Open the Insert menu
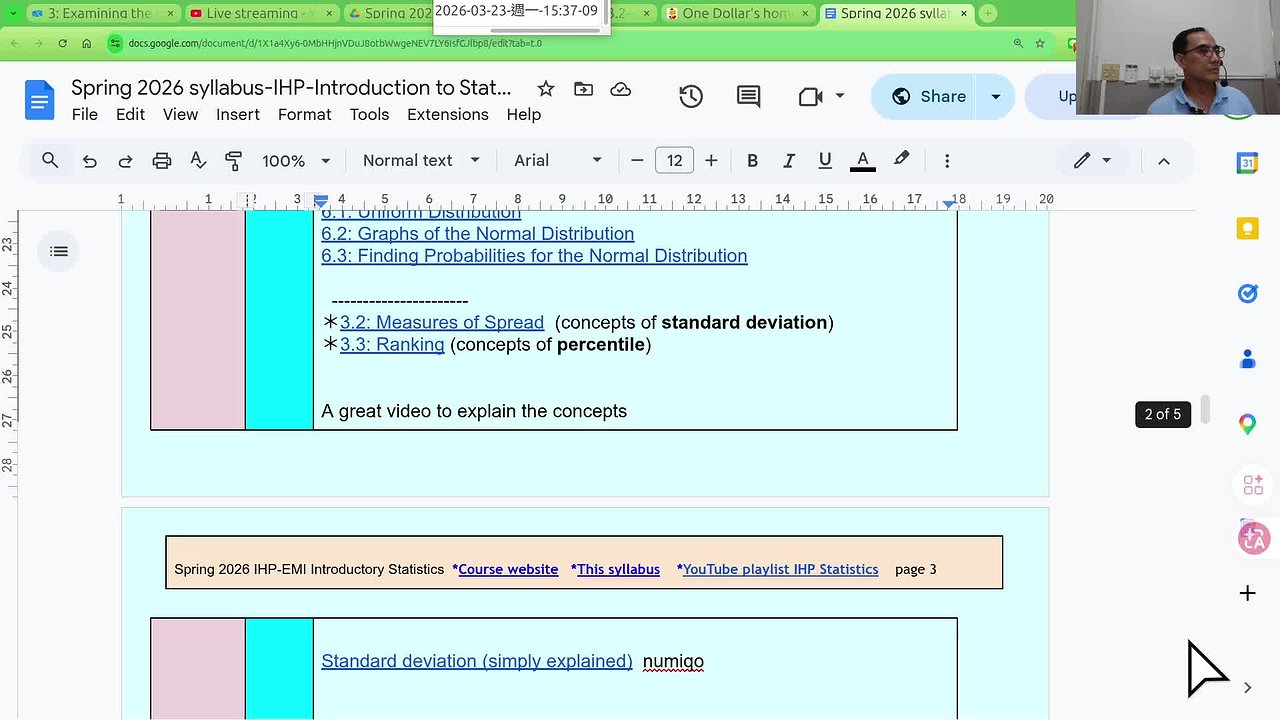The height and width of the screenshot is (720, 1280). click(238, 114)
